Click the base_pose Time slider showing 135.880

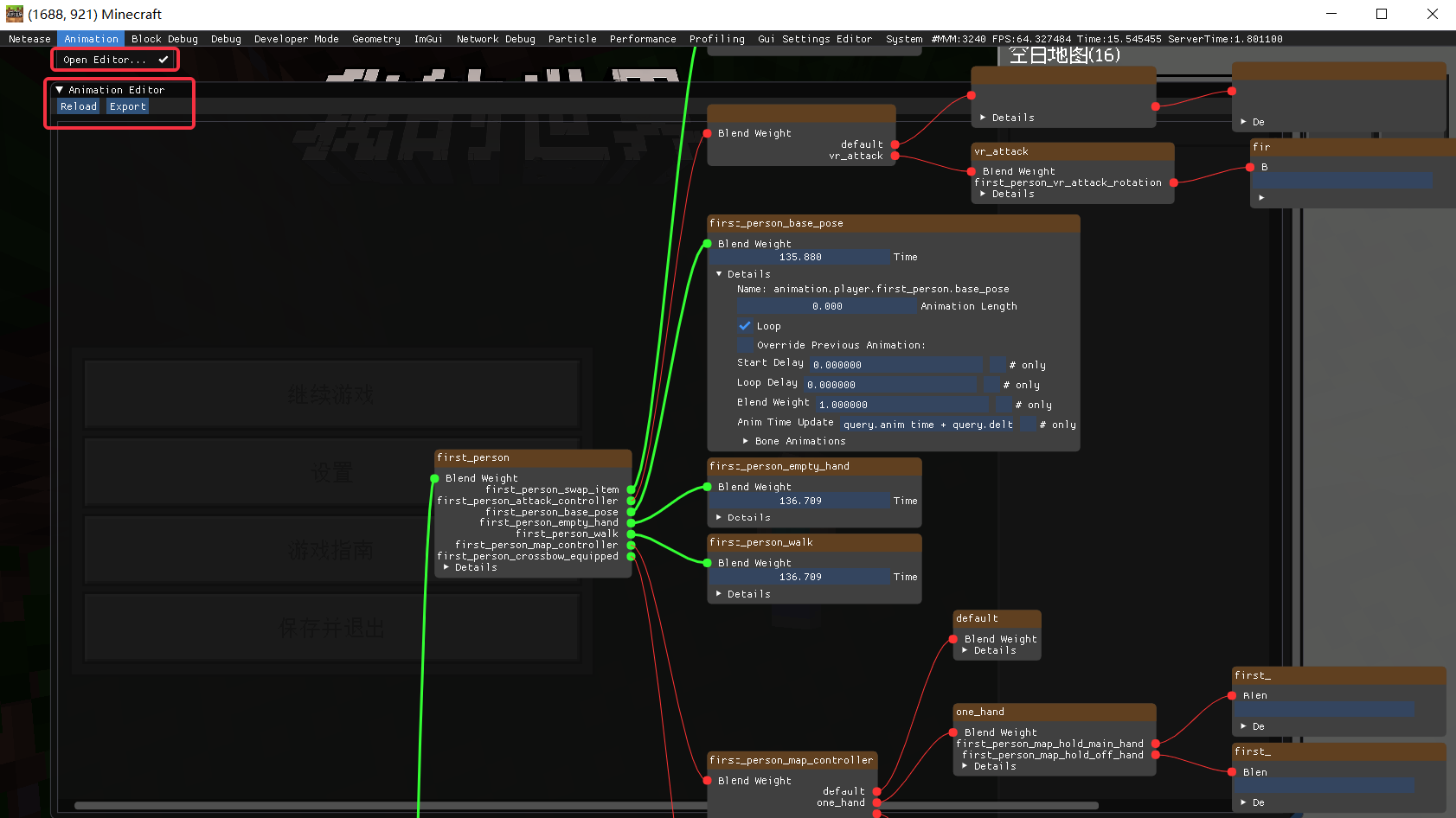coord(801,257)
